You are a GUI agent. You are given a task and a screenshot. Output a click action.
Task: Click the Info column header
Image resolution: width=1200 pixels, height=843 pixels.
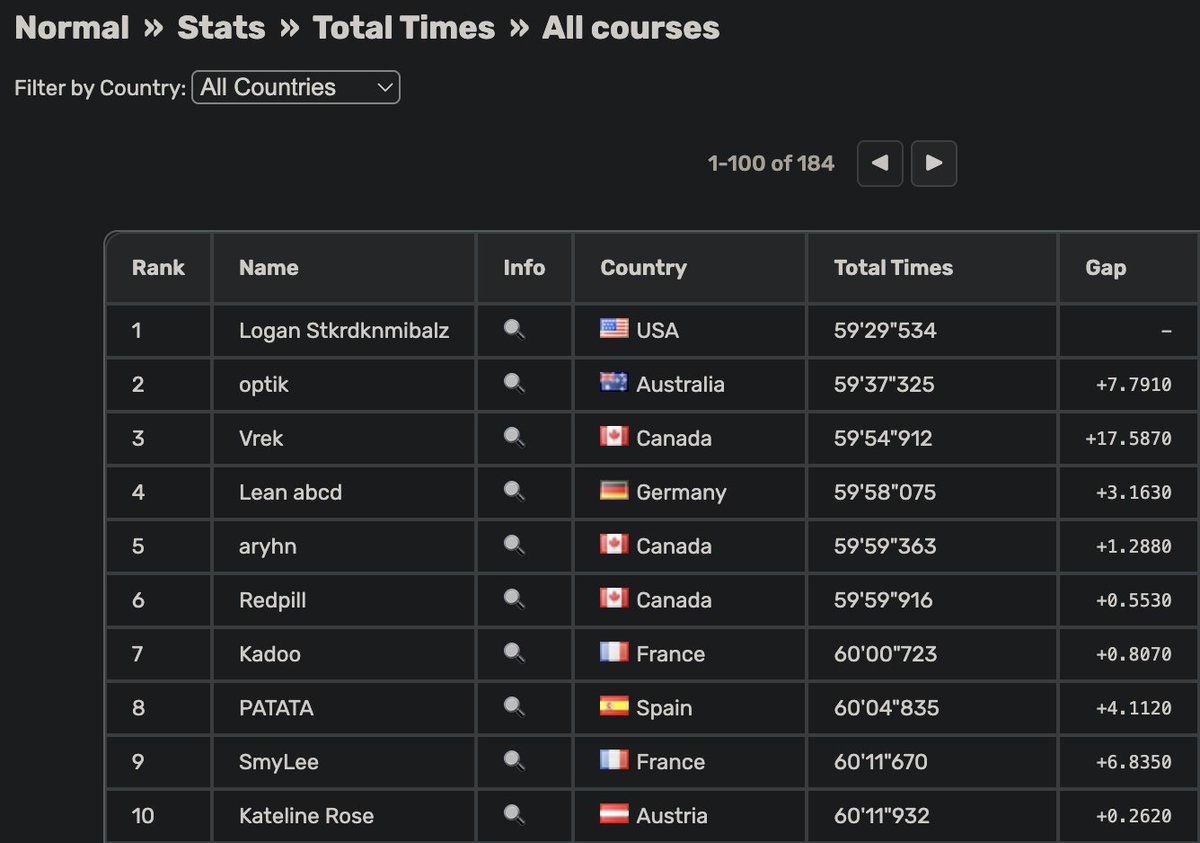point(524,268)
